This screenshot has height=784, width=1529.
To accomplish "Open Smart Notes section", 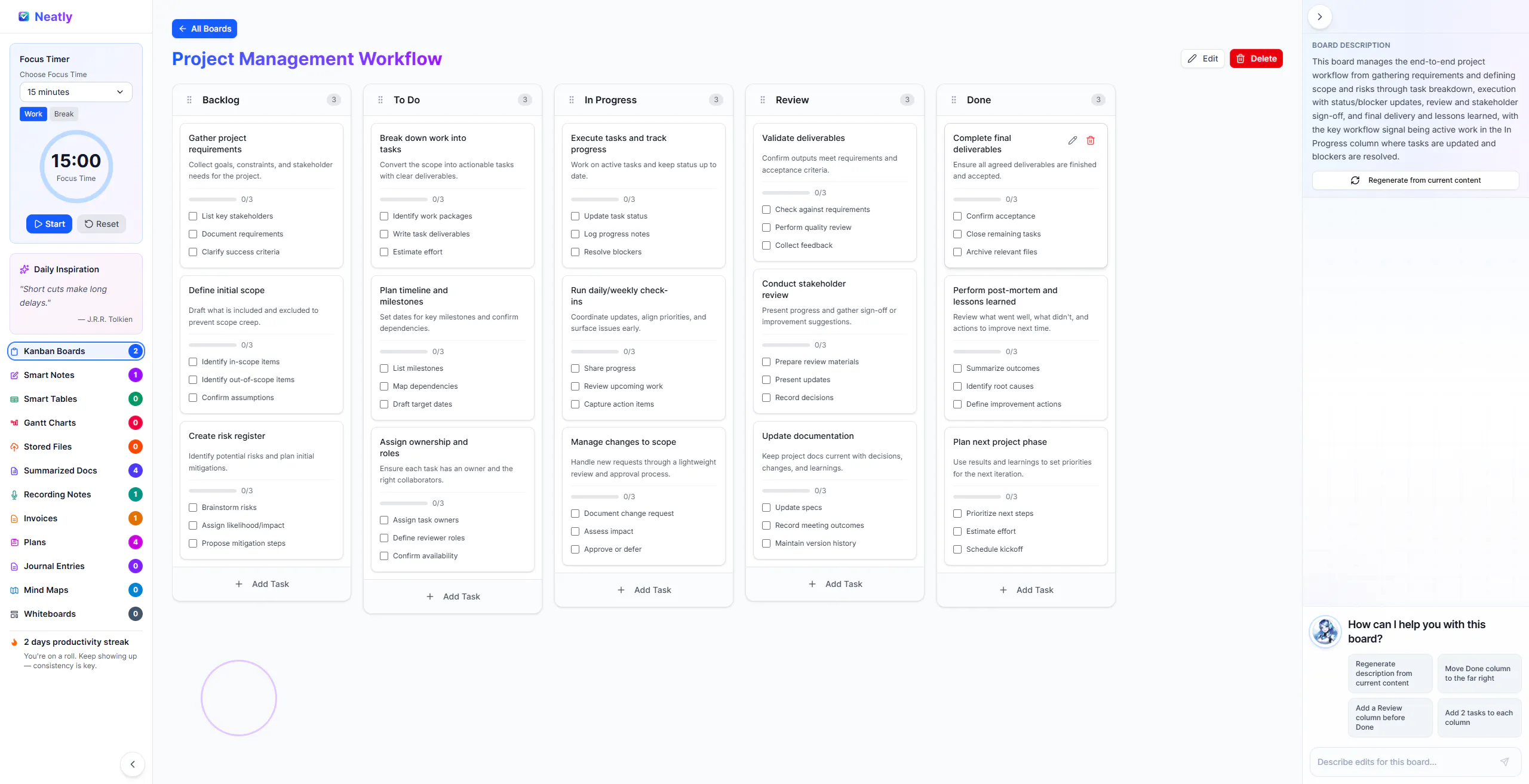I will tap(76, 375).
